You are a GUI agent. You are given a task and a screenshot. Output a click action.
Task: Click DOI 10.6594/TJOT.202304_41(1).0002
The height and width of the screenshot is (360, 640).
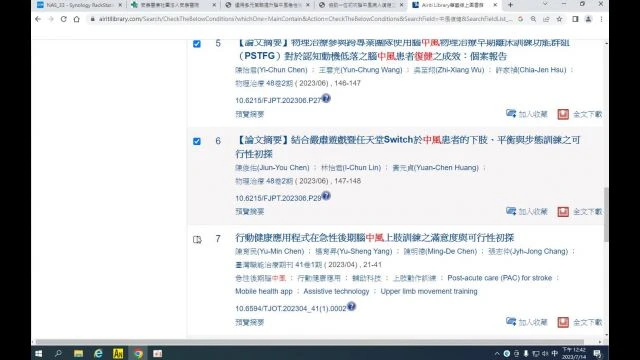tap(291, 309)
